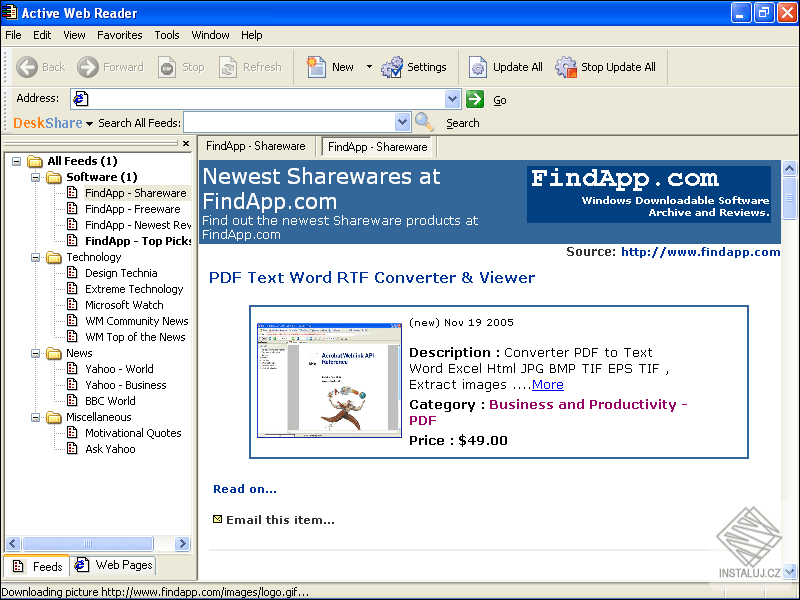Click content pane scroll up arrow
The image size is (800, 600).
click(x=789, y=168)
